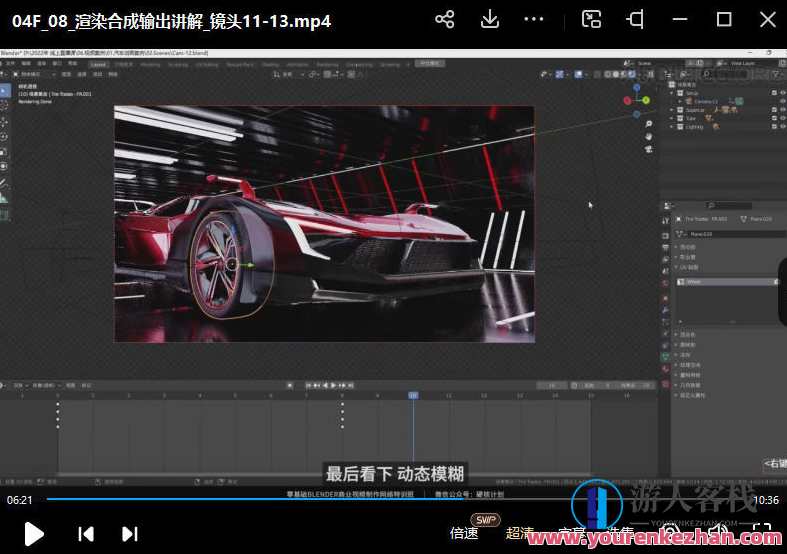Open the Layout workspace tab

98,64
